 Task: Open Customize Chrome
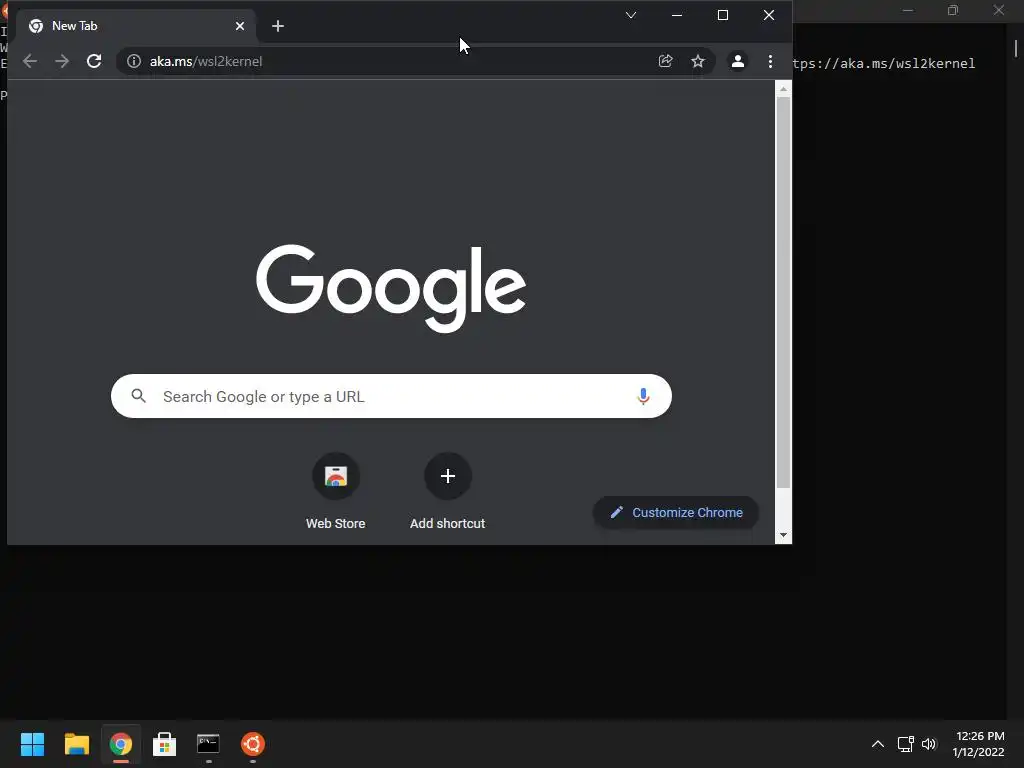(676, 513)
